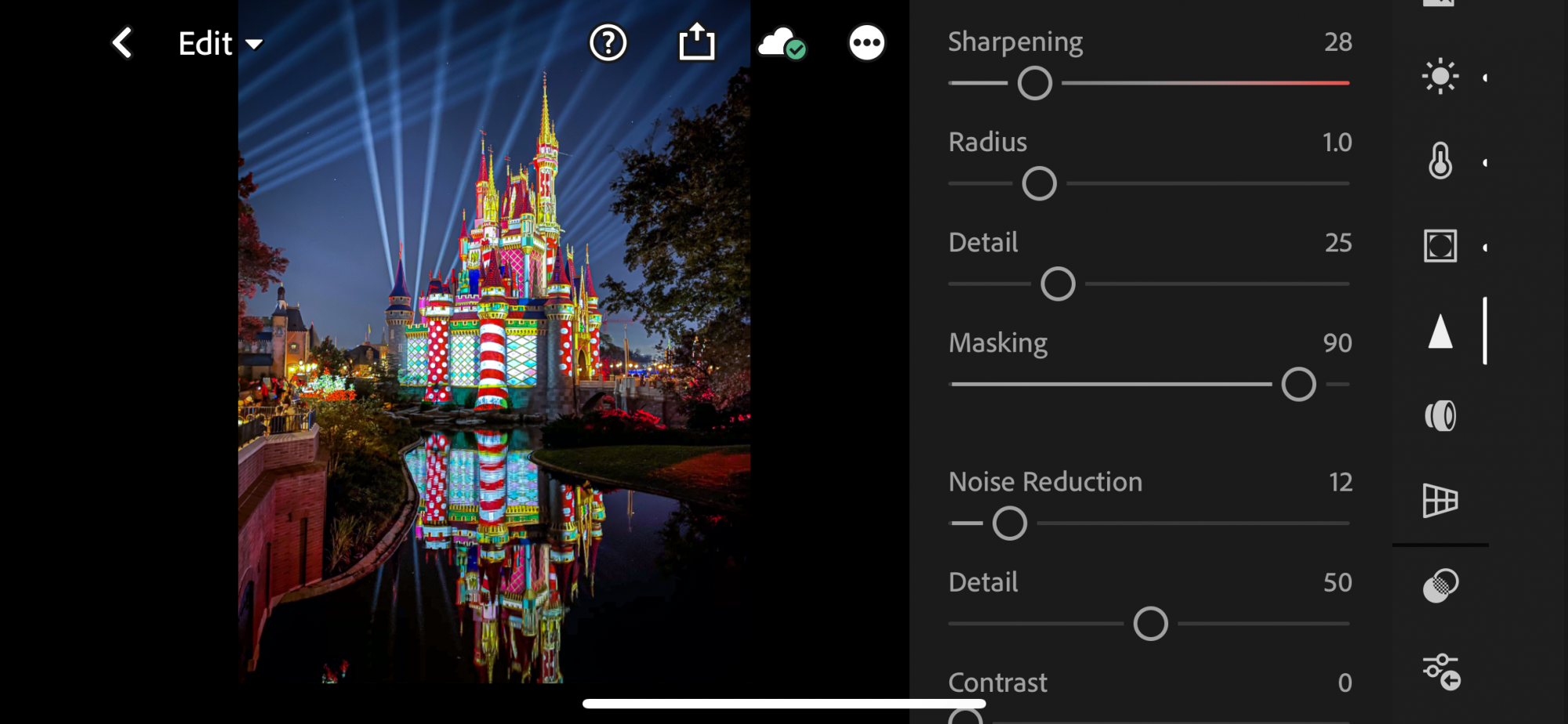This screenshot has width=1568, height=724.
Task: Tap the Detail value 50
Action: click(1338, 582)
